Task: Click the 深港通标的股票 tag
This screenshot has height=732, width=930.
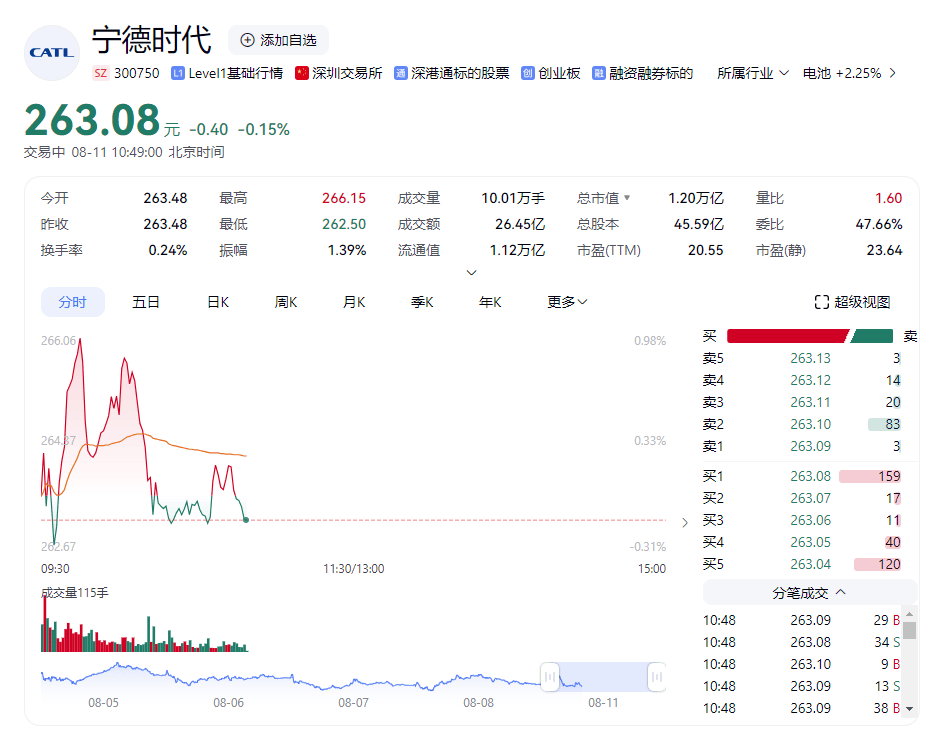Action: pos(460,73)
